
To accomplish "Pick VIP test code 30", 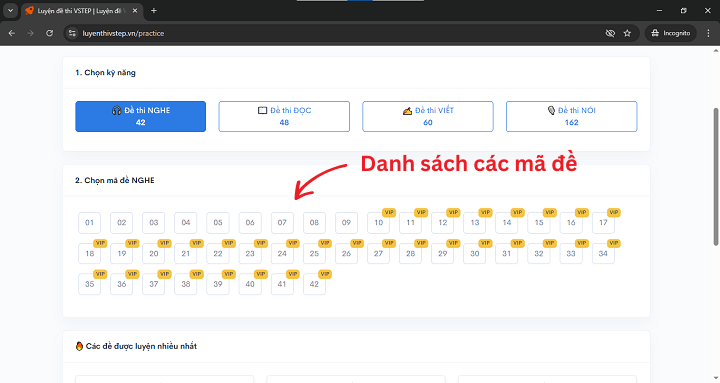I will [x=475, y=253].
